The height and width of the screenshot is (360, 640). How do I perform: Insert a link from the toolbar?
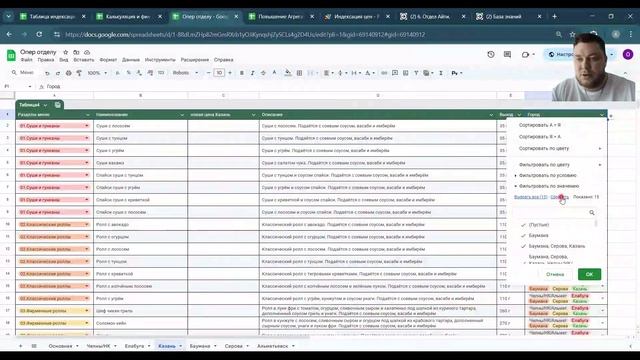pos(384,73)
